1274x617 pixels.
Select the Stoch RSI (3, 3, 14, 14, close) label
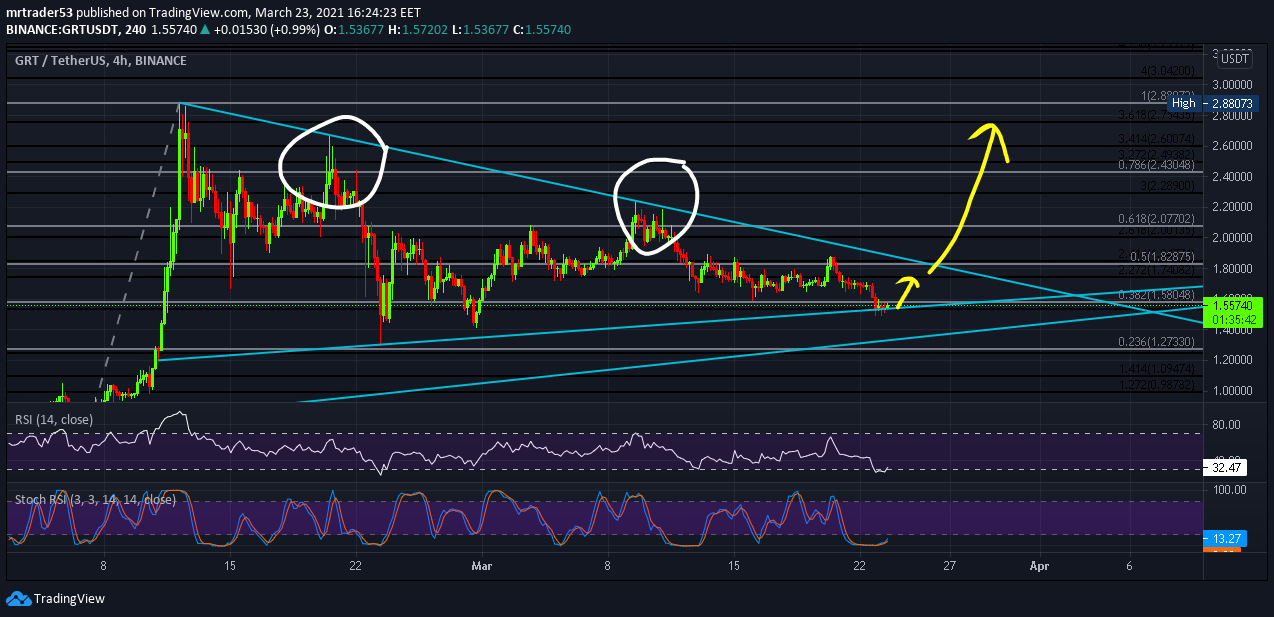pos(95,498)
